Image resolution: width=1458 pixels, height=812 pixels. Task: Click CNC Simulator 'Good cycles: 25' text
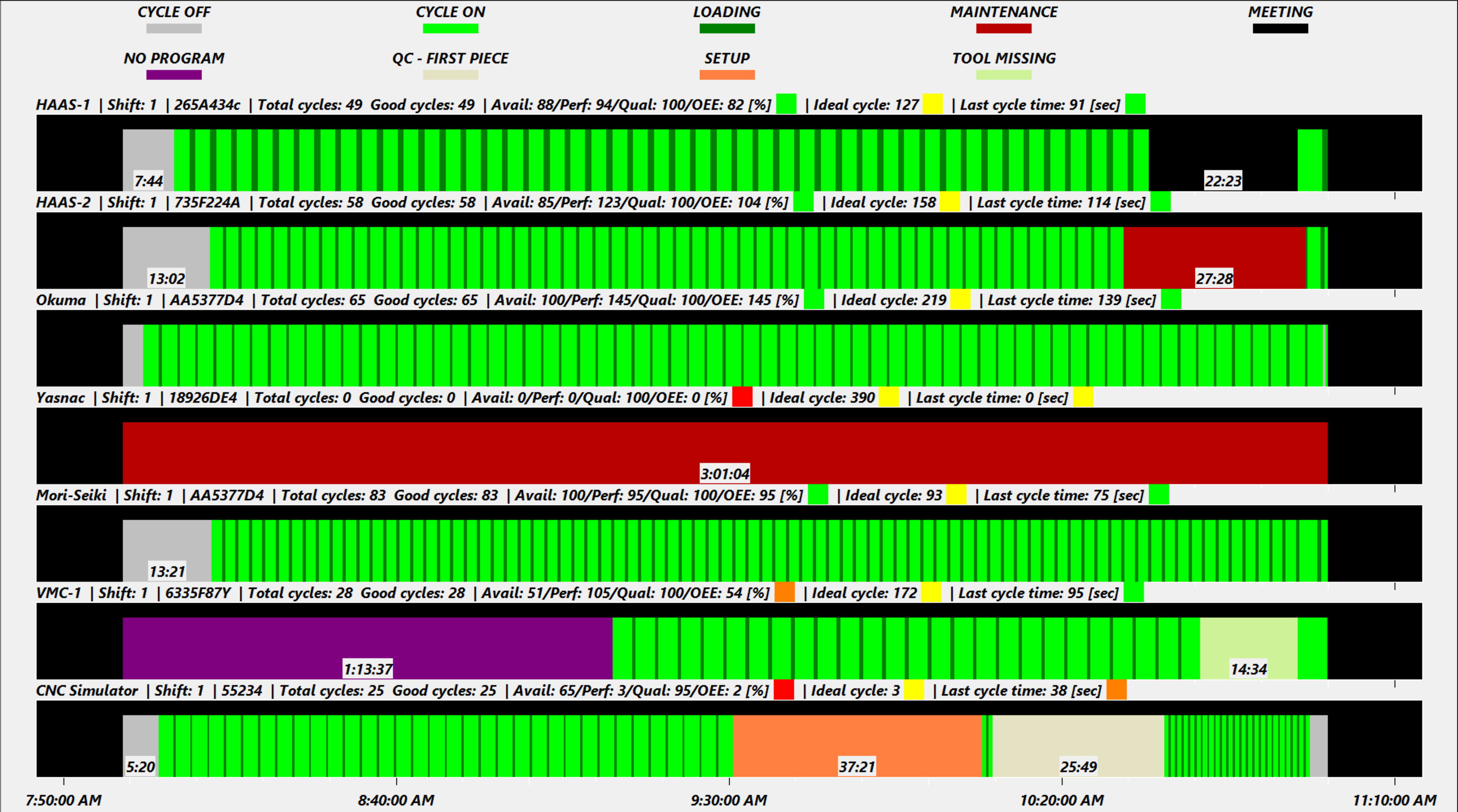pyautogui.click(x=444, y=690)
